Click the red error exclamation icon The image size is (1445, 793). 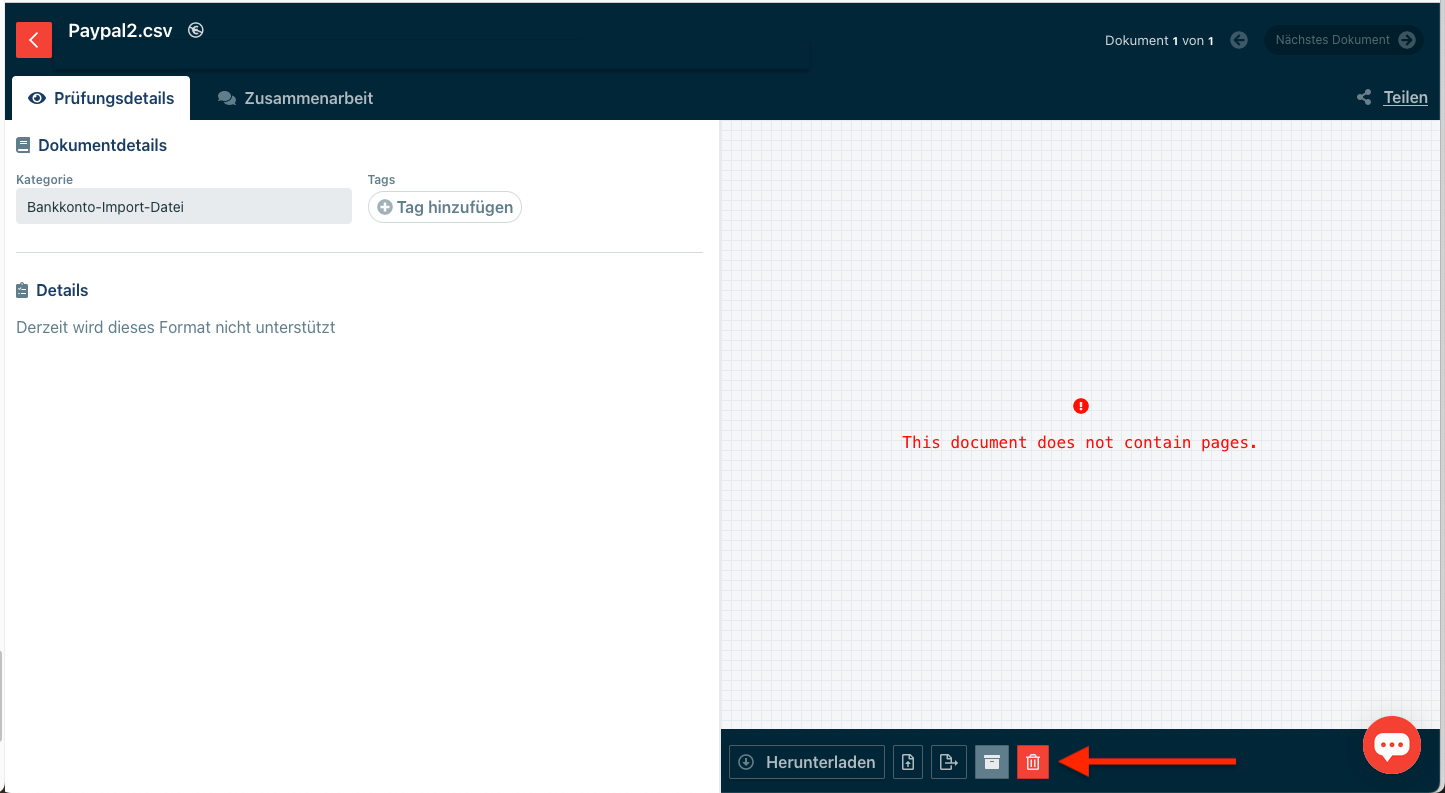tap(1080, 406)
